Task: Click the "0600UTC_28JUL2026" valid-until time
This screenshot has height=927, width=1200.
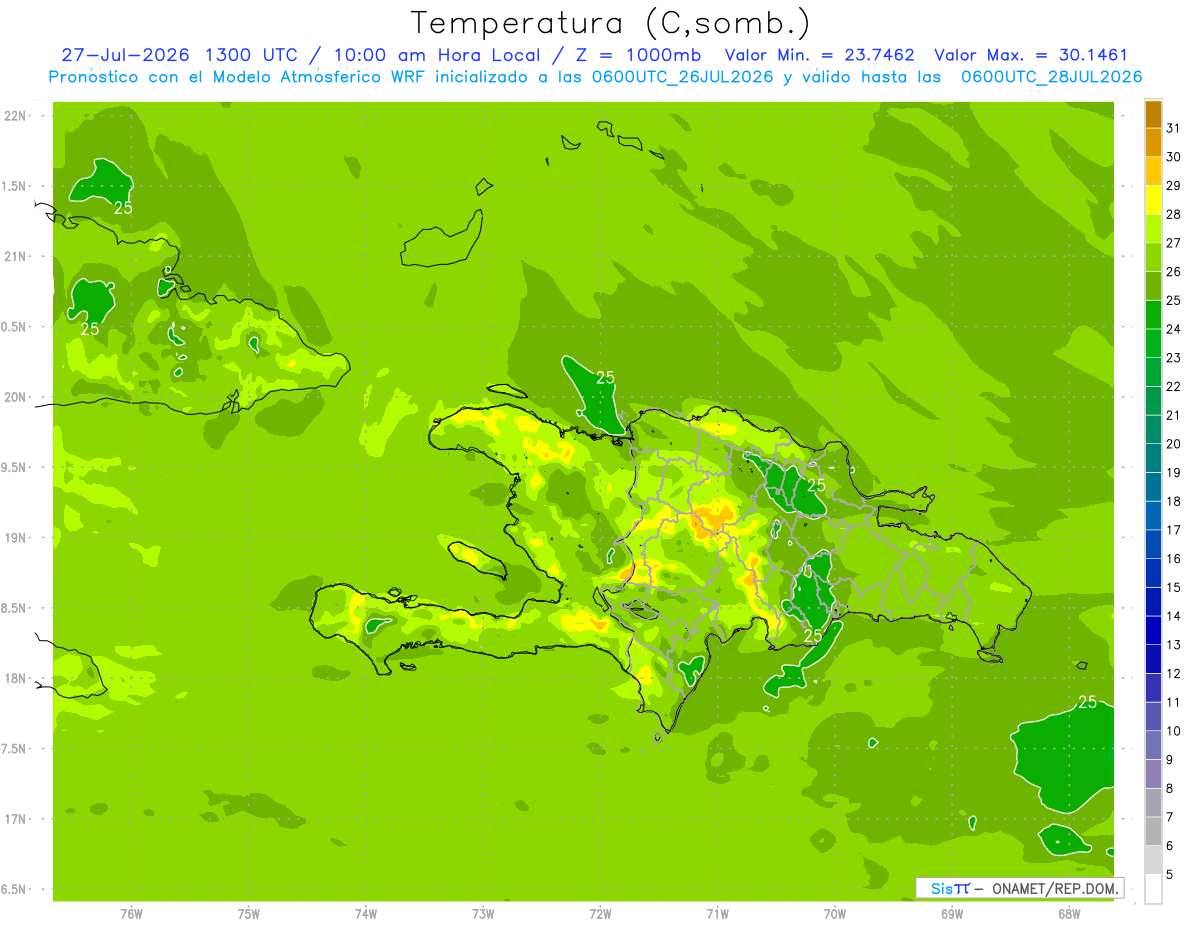Action: pyautogui.click(x=1052, y=77)
